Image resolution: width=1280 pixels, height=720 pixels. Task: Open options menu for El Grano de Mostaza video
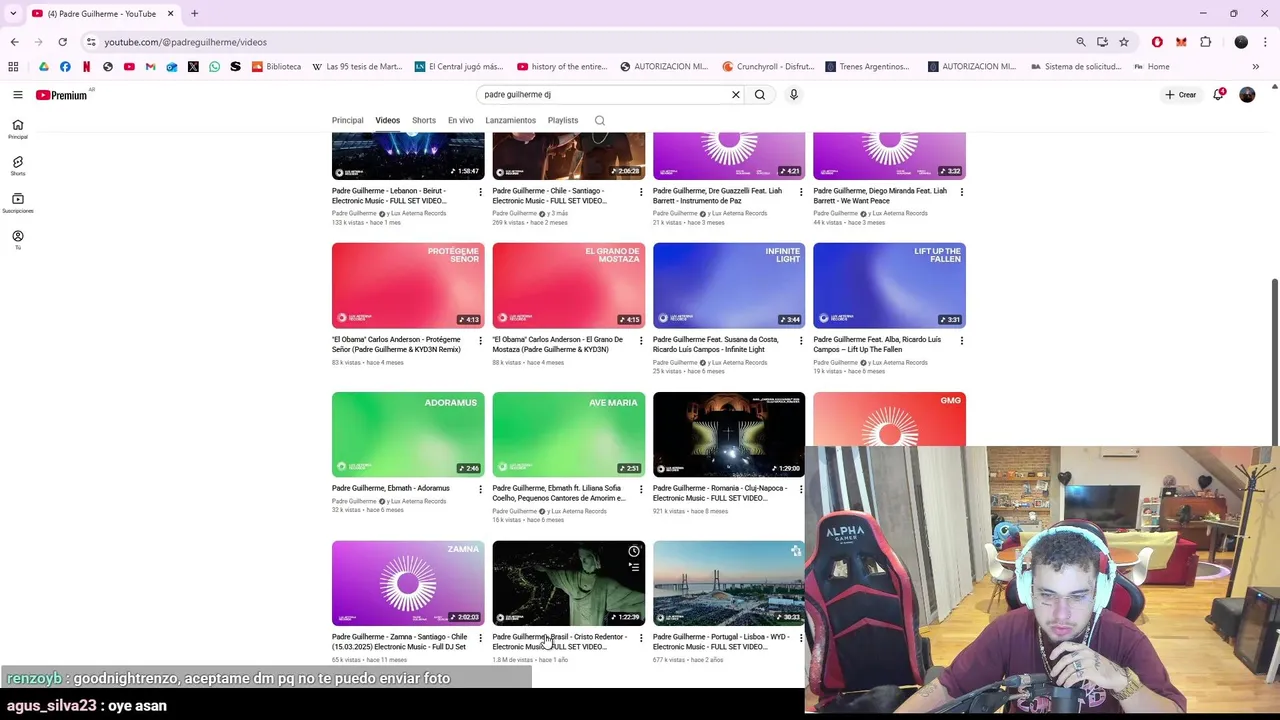click(641, 341)
